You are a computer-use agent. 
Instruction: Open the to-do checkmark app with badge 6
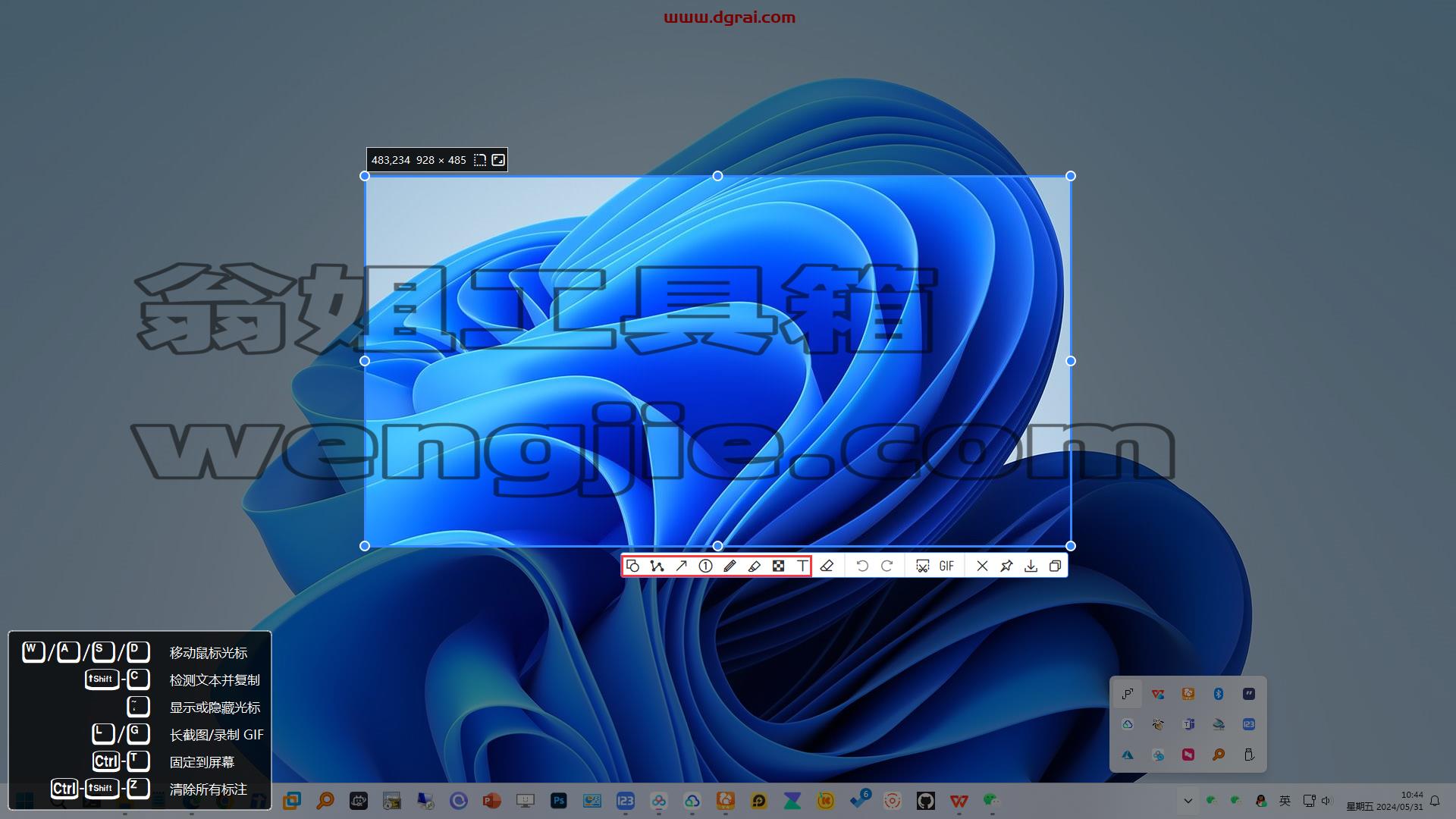pos(859,799)
